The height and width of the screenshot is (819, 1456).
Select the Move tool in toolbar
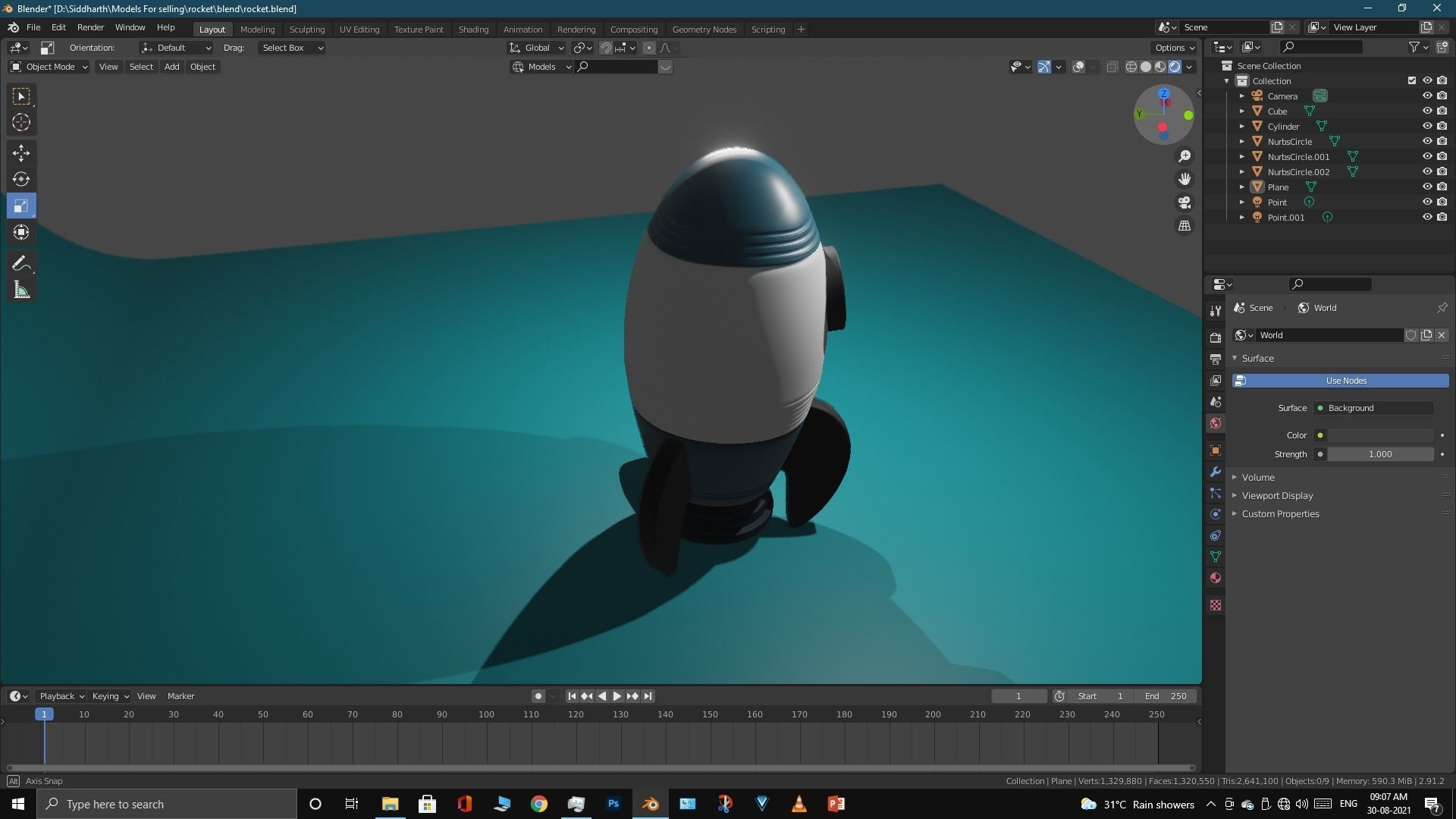coord(21,152)
